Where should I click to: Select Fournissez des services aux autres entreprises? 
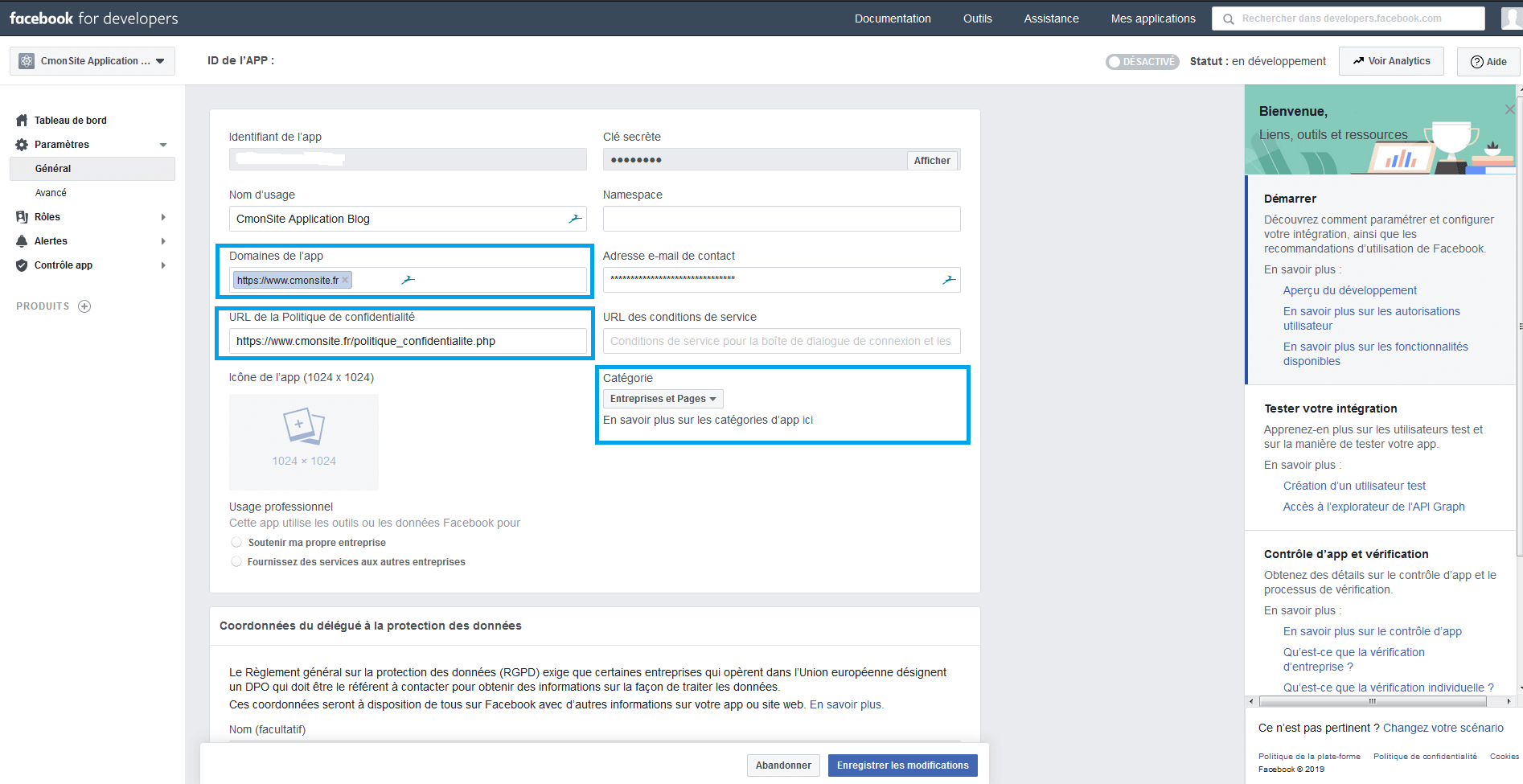236,562
